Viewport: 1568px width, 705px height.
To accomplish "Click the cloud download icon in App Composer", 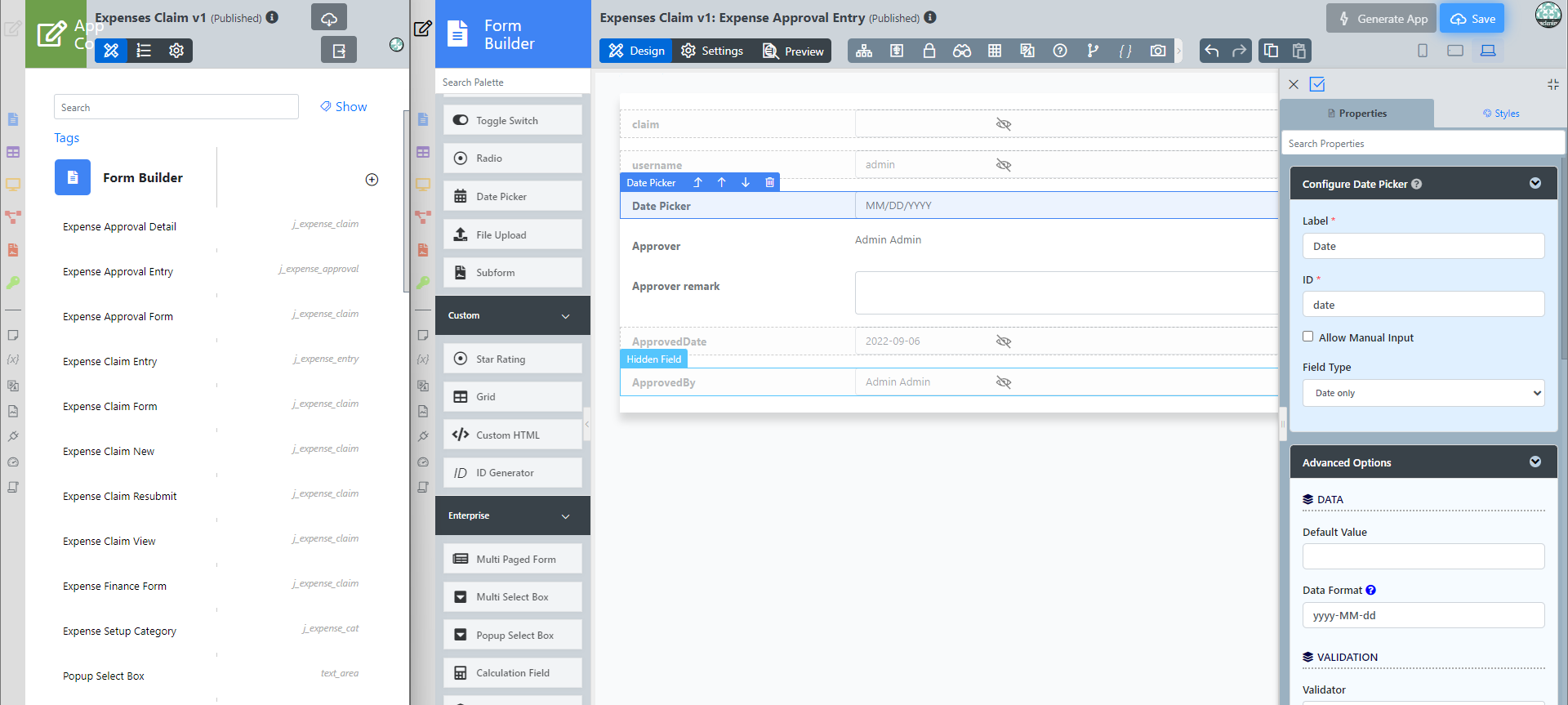I will (x=329, y=17).
